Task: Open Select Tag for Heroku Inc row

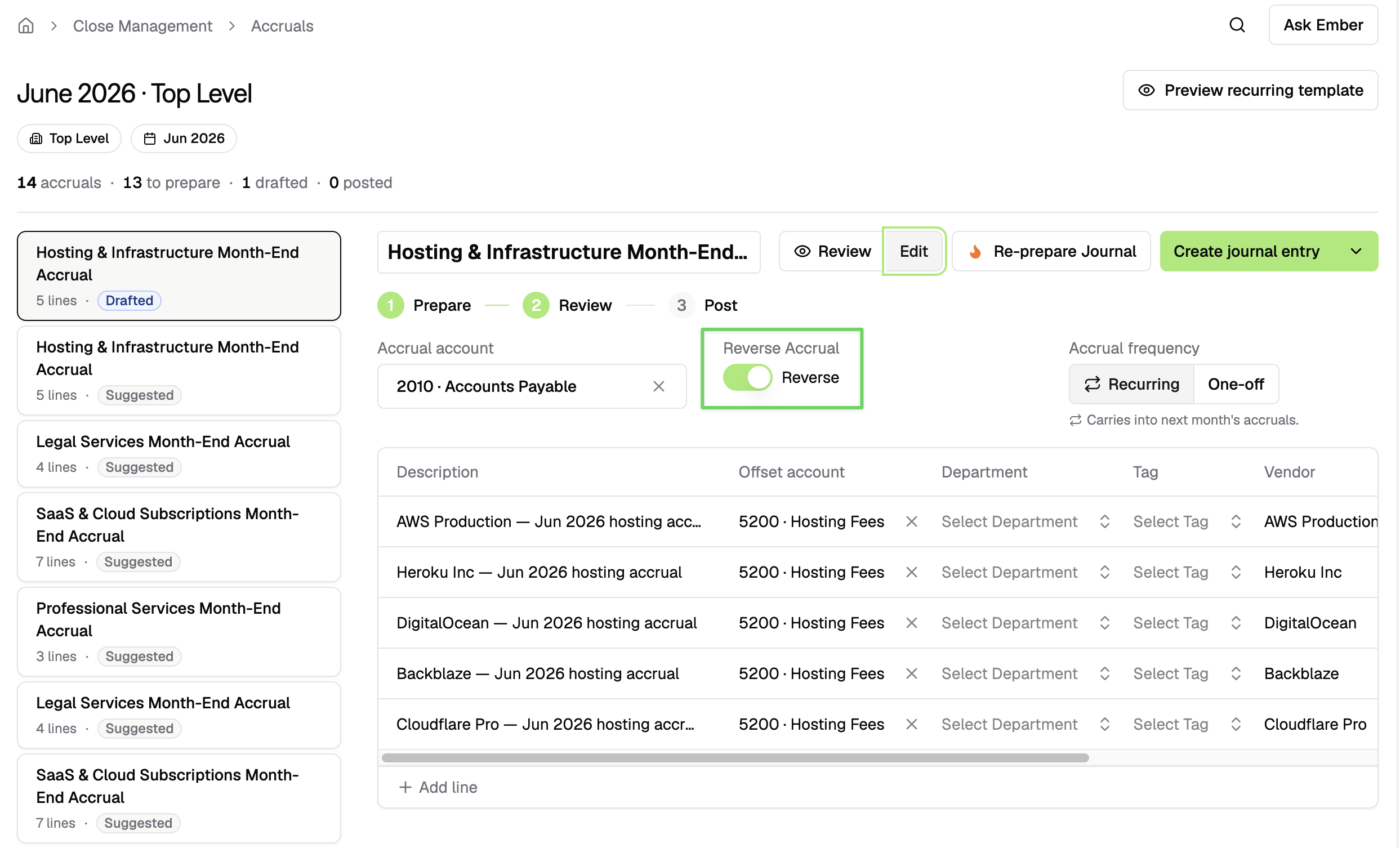Action: tap(1187, 572)
